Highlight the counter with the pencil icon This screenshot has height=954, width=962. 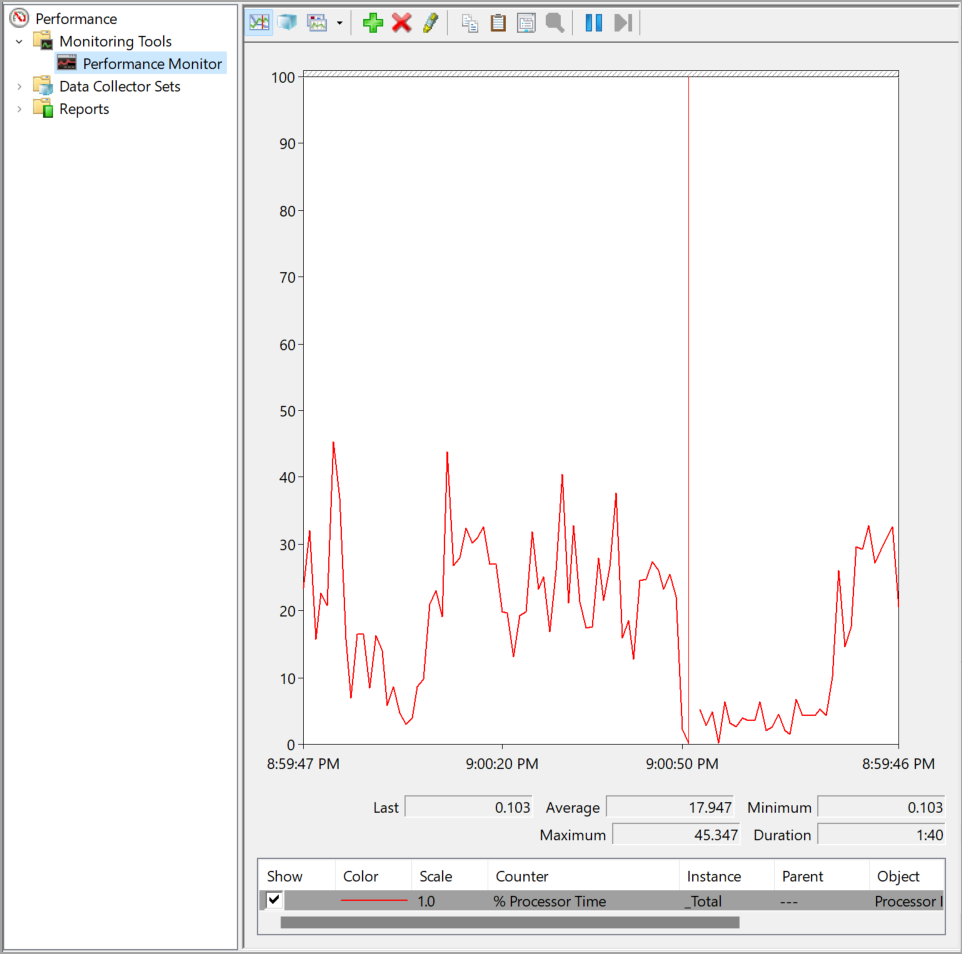[429, 22]
